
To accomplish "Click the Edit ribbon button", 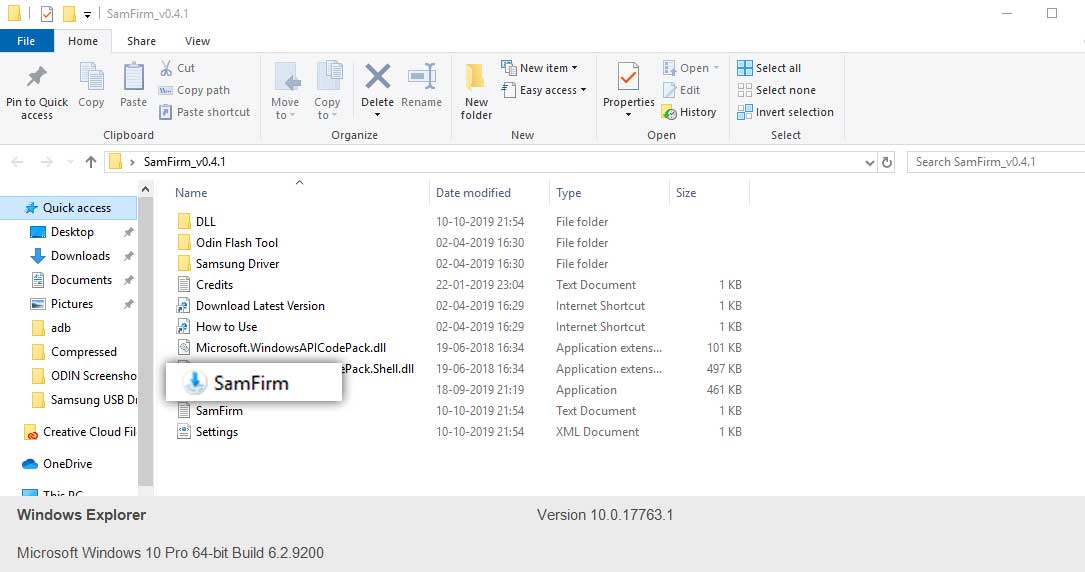I will (681, 90).
